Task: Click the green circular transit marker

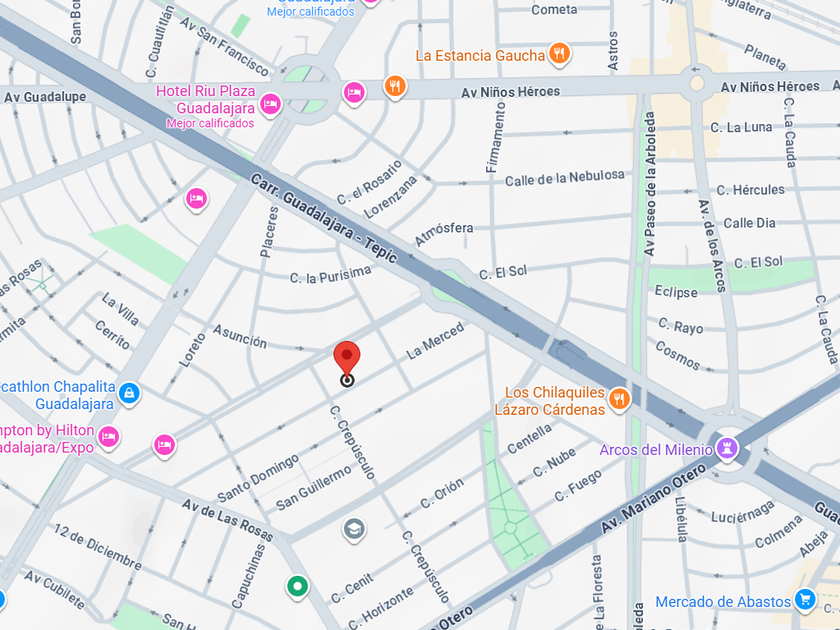Action: coord(297,586)
